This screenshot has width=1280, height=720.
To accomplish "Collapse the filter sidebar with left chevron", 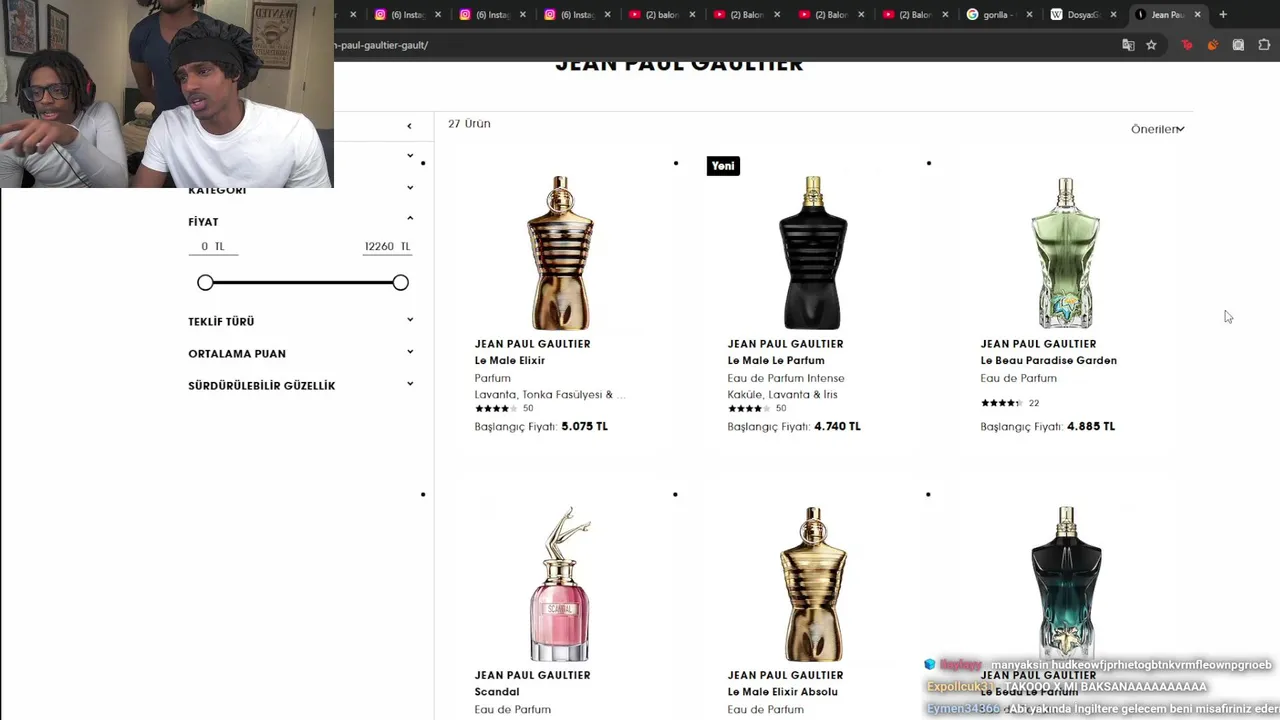I will click(x=409, y=126).
